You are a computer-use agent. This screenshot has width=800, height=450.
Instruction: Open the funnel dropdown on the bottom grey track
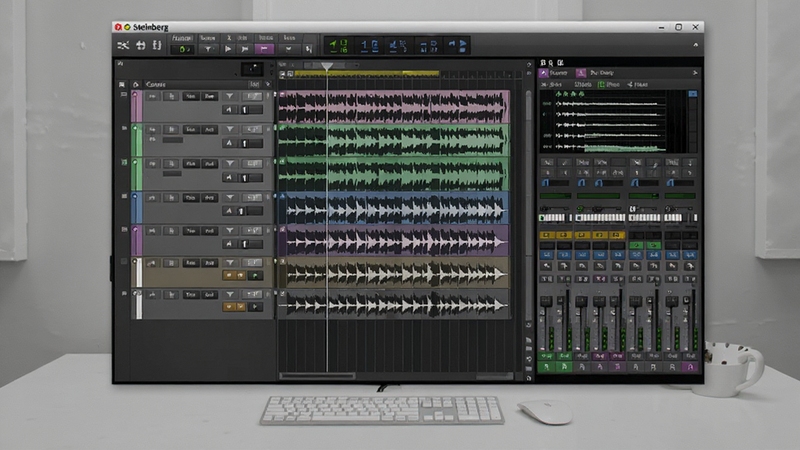tap(230, 294)
